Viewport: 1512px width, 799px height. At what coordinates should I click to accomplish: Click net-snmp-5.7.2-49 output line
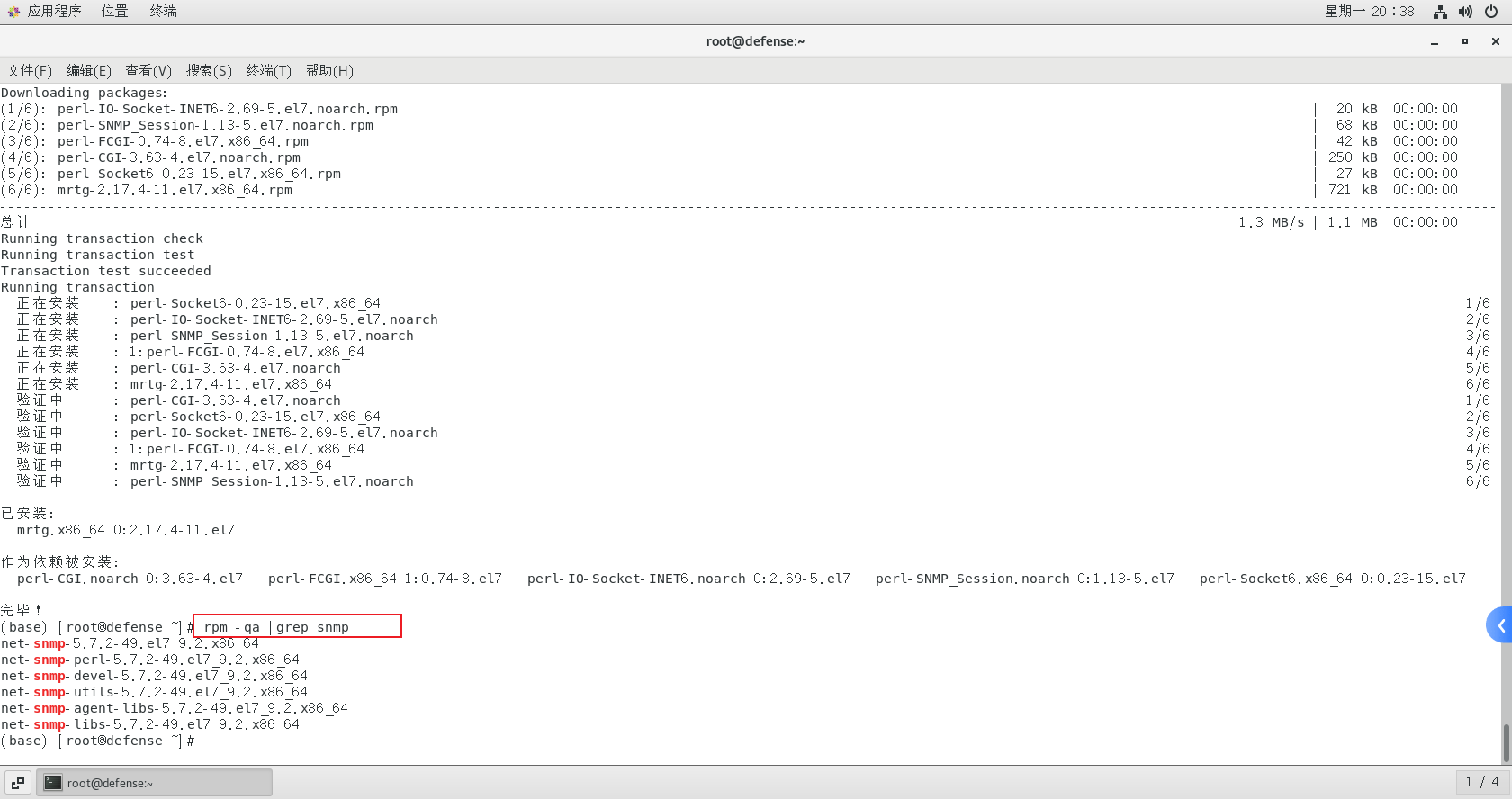click(x=130, y=643)
